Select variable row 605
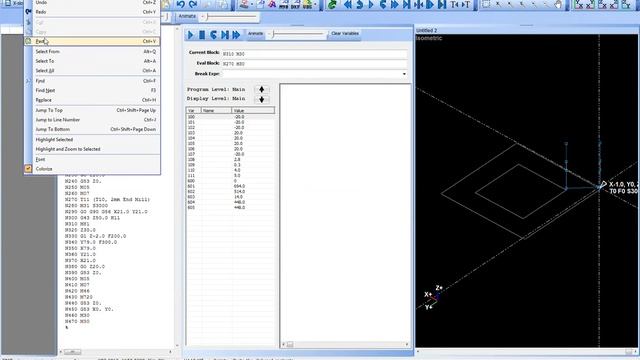640x360 pixels. pyautogui.click(x=231, y=207)
